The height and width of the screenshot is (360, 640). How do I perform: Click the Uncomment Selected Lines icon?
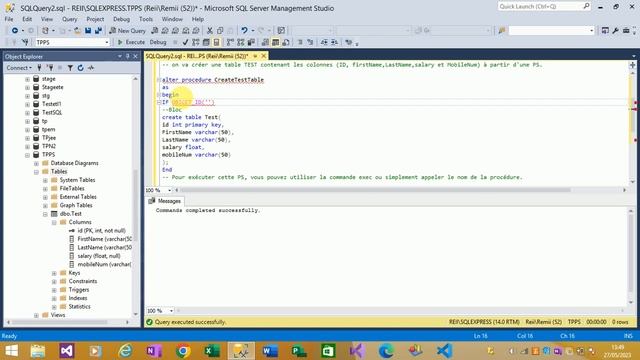click(310, 42)
